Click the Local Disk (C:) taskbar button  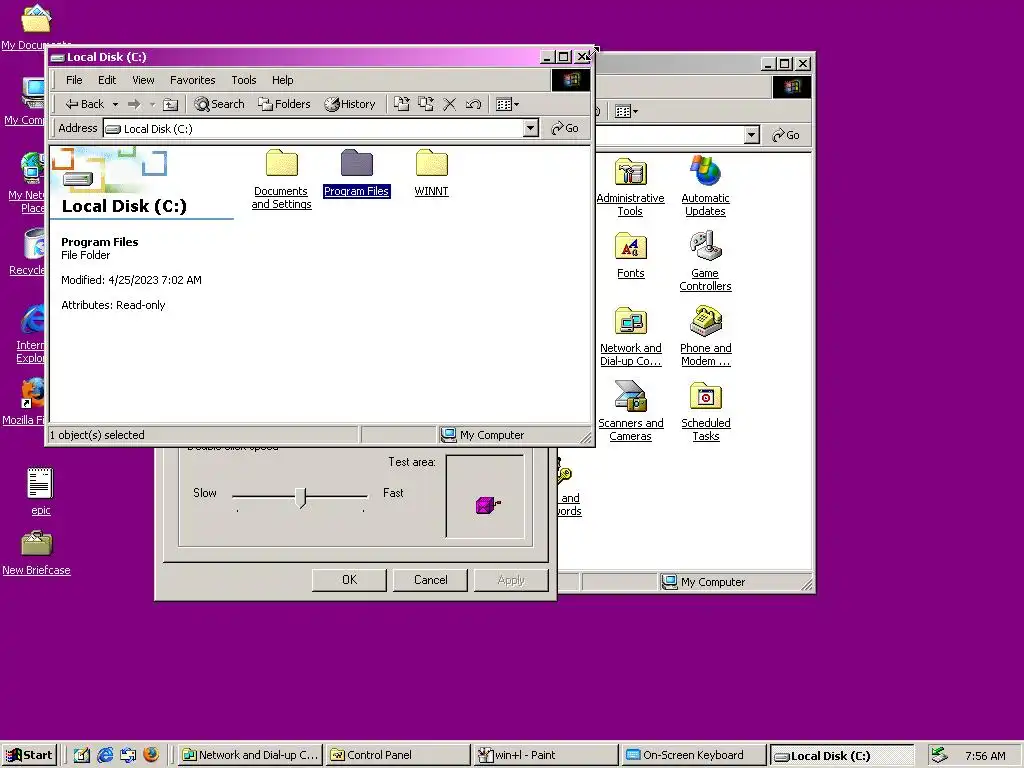842,756
